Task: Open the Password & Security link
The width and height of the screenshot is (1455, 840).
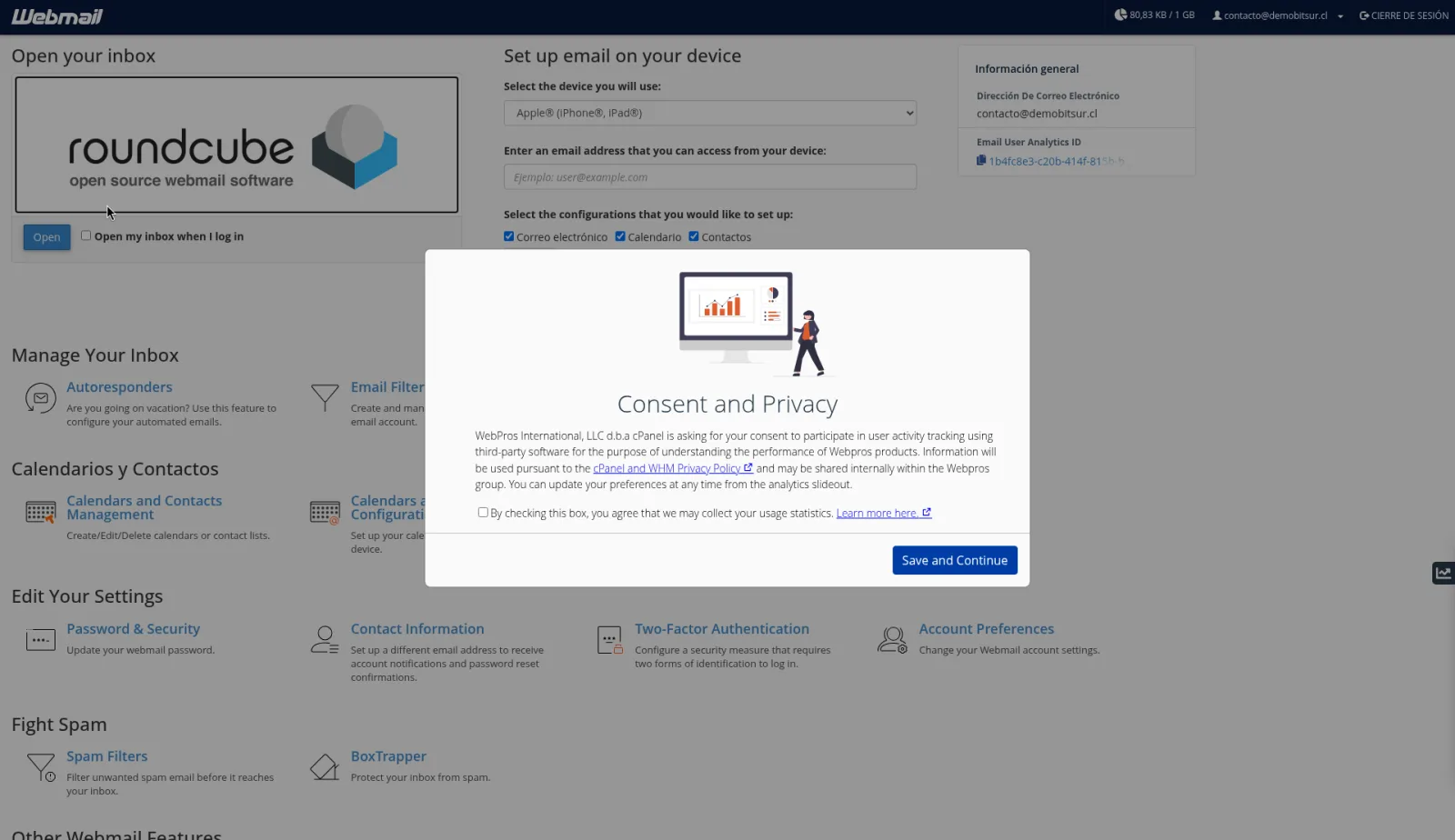Action: [x=133, y=629]
